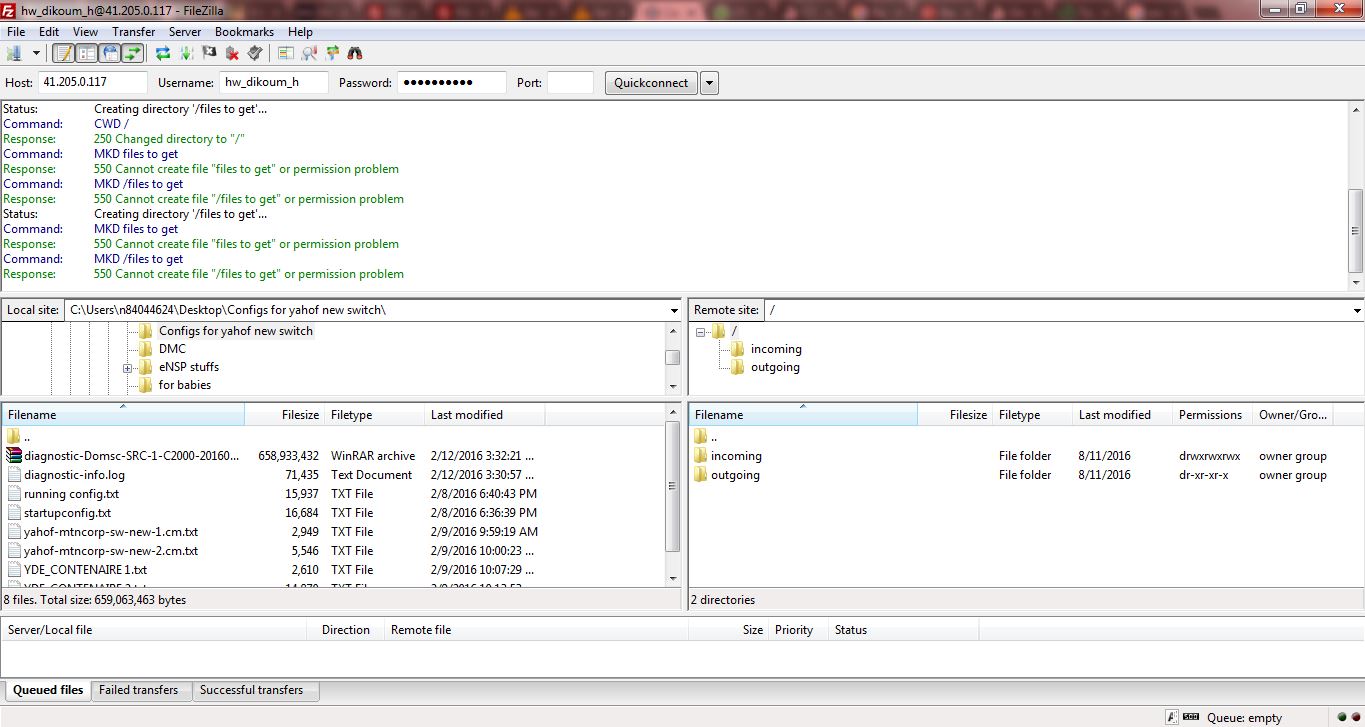Toggle the remote directory tree display
The image size is (1365, 727).
[110, 53]
